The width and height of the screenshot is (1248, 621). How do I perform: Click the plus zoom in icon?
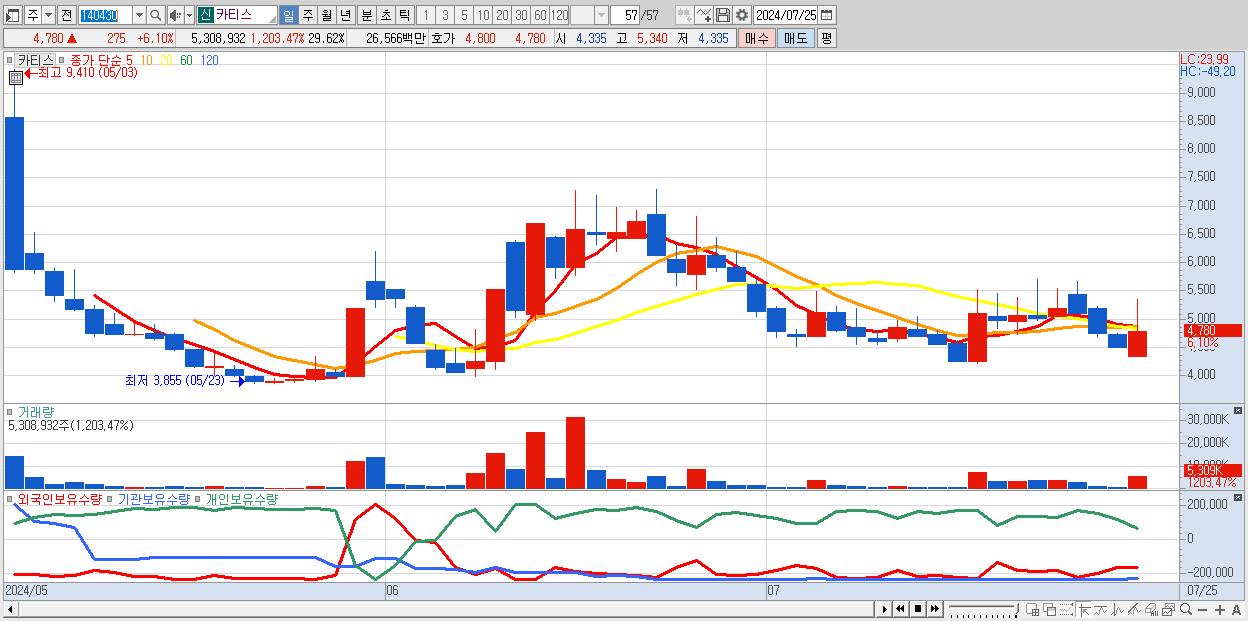(x=1219, y=610)
